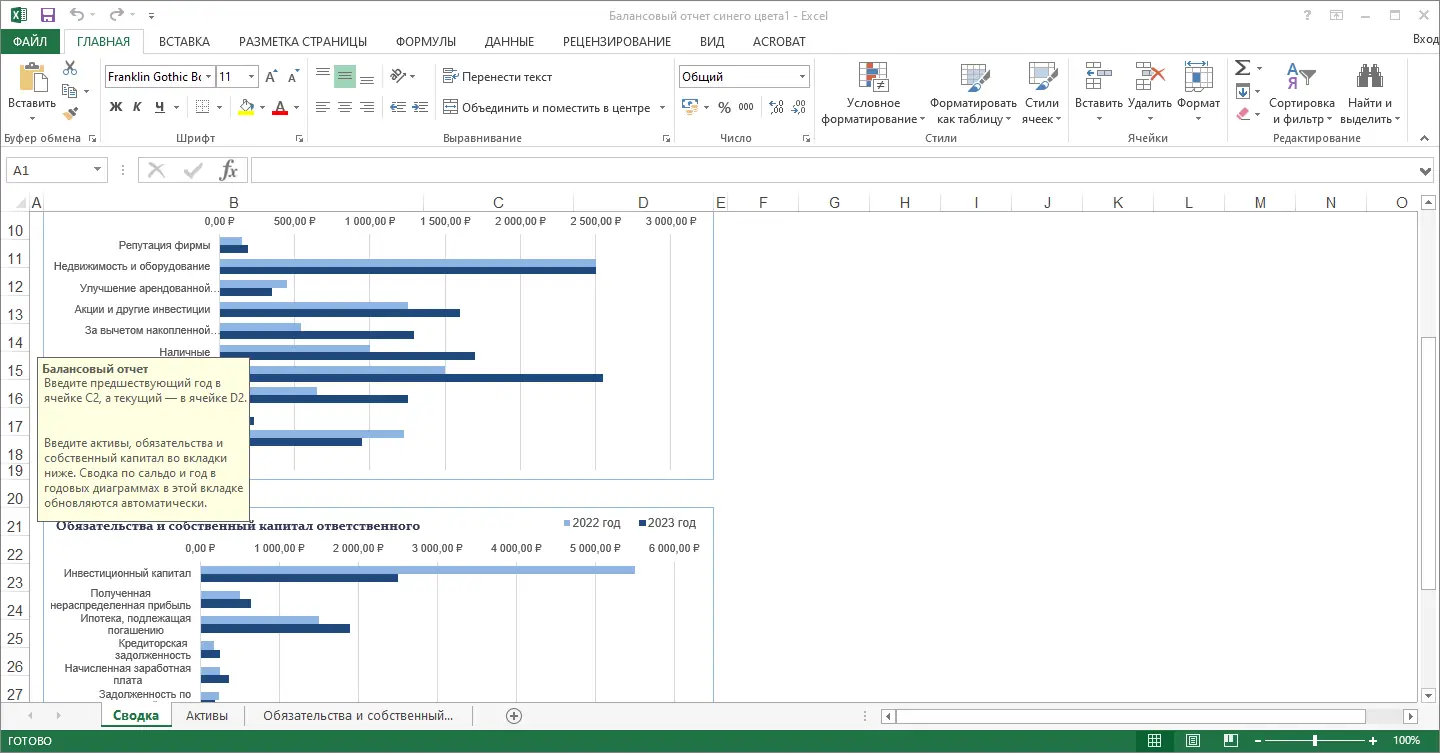Viewport: 1440px width, 753px height.
Task: Click the zoom slider in status bar
Action: click(1314, 741)
